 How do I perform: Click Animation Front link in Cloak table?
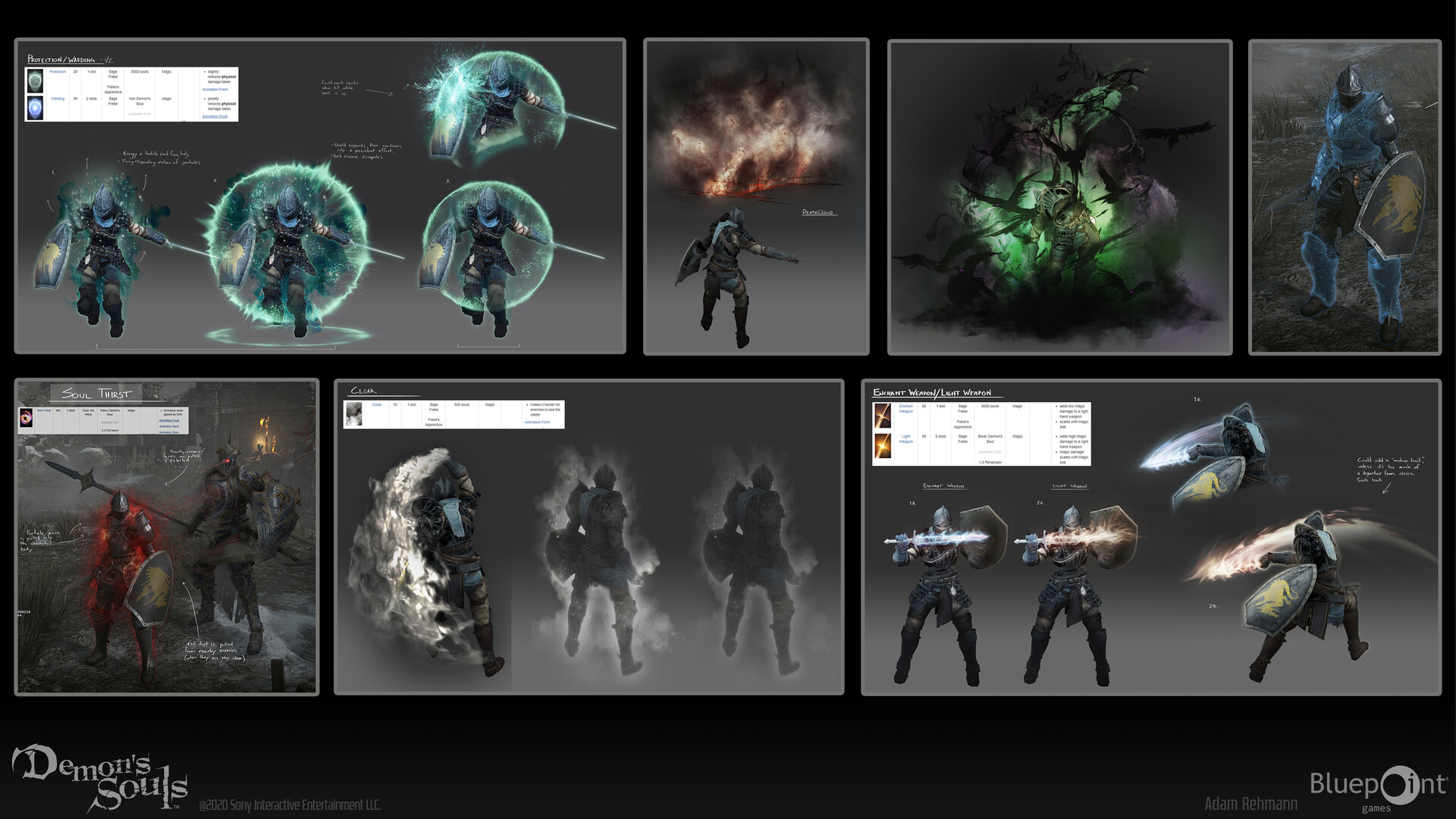[x=538, y=422]
